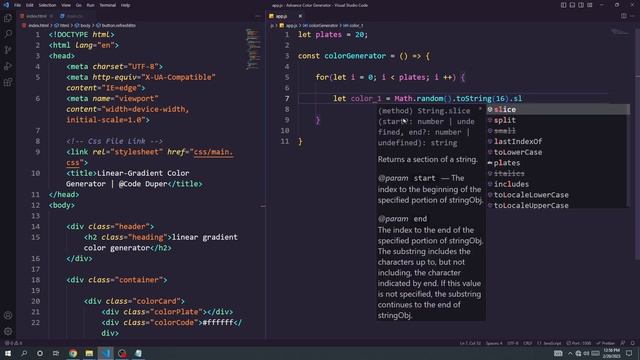
Task: Open more actions for app.js editor group
Action: click(633, 16)
